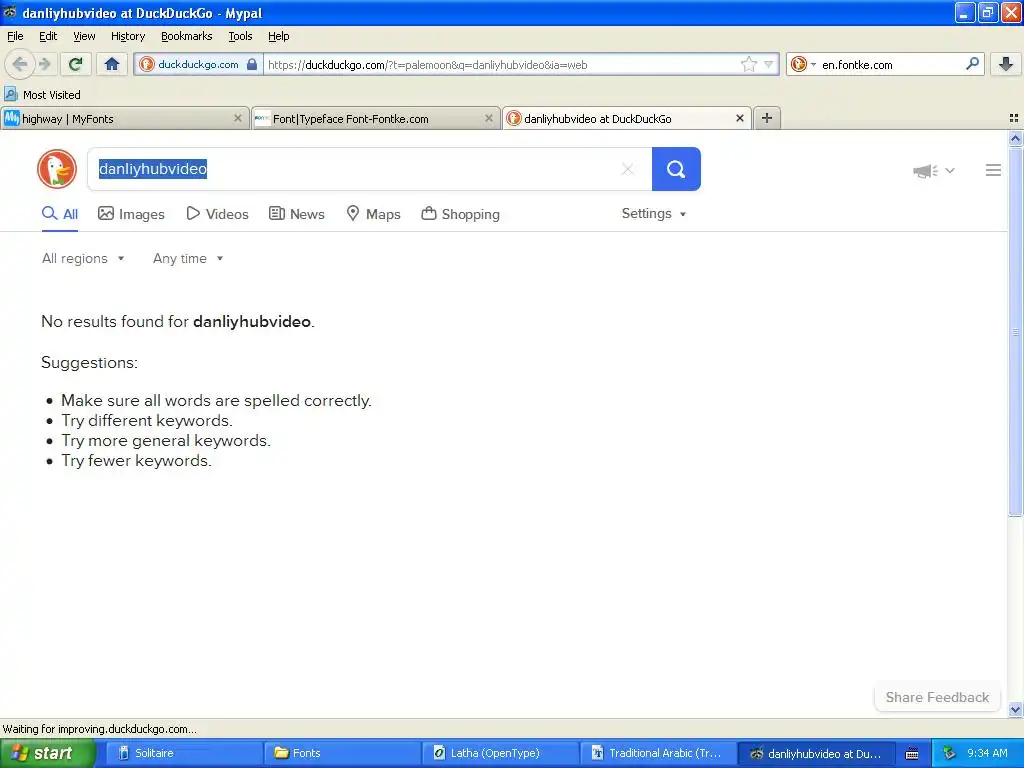Switch to Fonts folder in taskbar
Image resolution: width=1024 pixels, height=768 pixels.
point(342,753)
